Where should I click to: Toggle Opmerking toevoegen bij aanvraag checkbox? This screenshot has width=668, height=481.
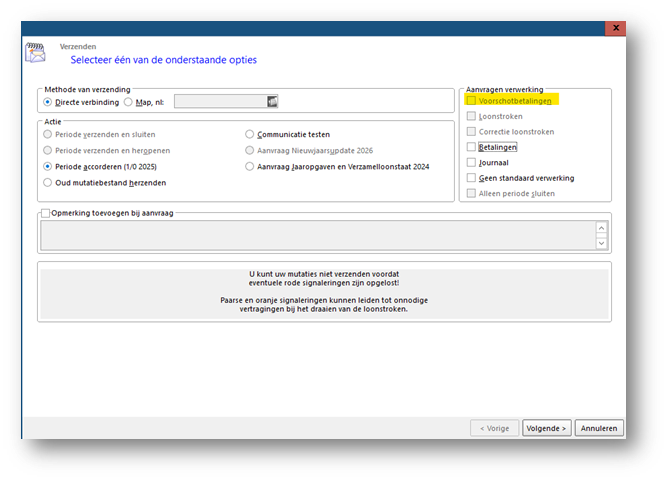(x=45, y=213)
